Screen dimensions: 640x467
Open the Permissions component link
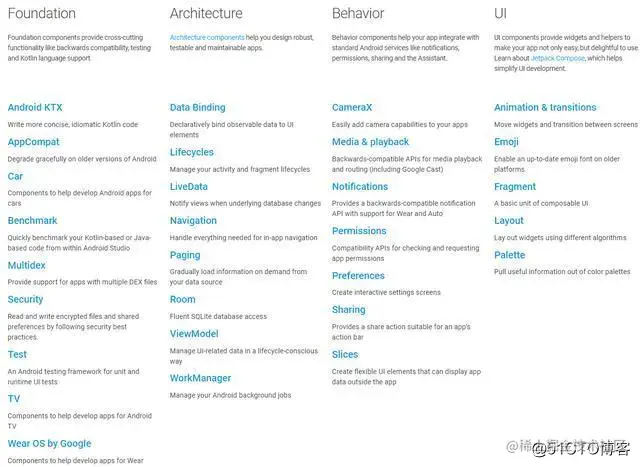tap(359, 231)
